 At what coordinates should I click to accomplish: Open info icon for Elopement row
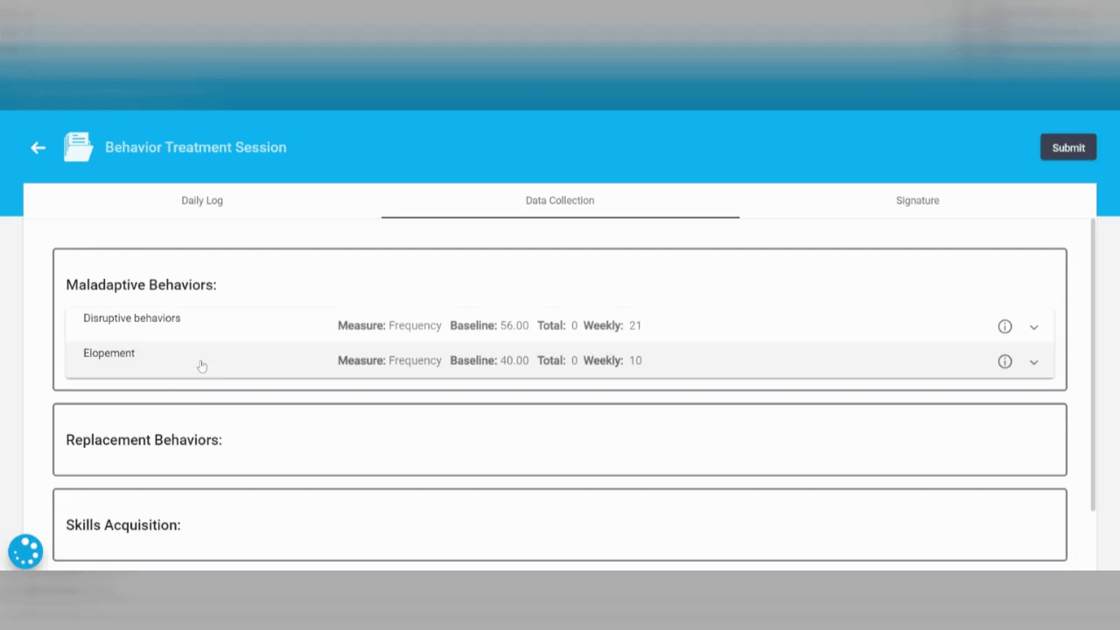pyautogui.click(x=1004, y=361)
